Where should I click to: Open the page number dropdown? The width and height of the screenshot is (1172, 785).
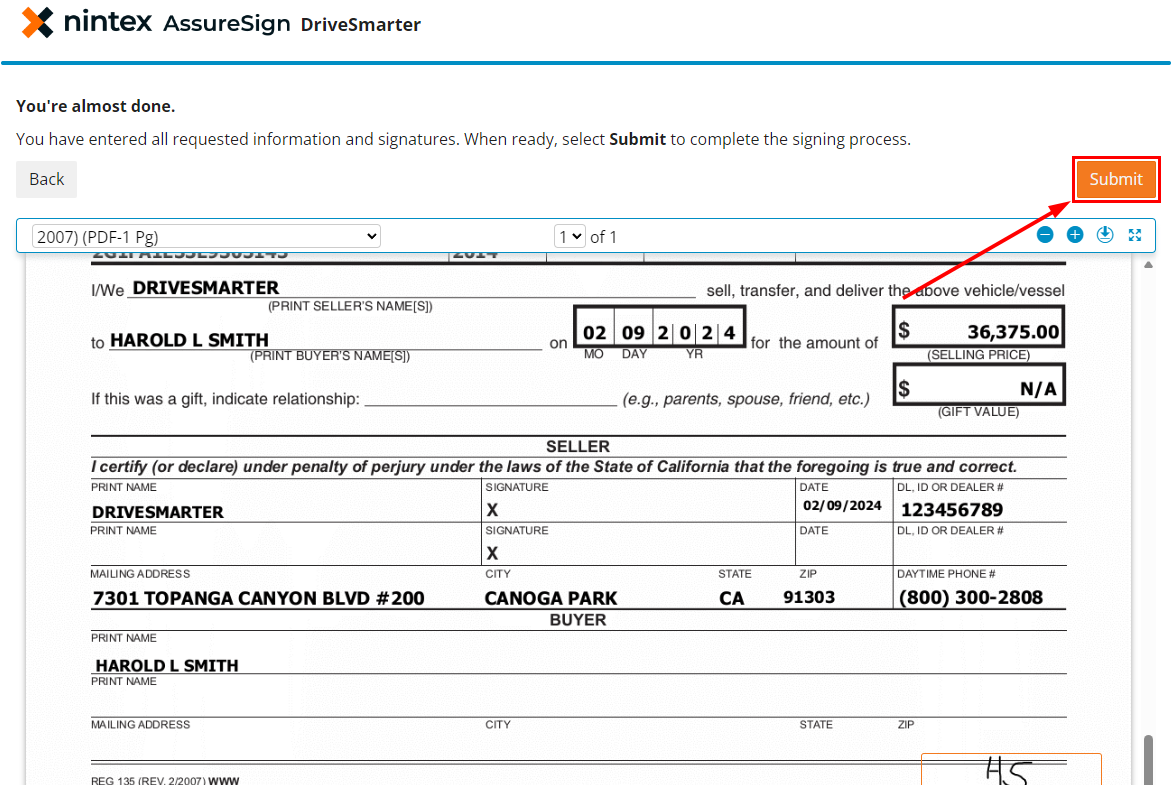[570, 237]
